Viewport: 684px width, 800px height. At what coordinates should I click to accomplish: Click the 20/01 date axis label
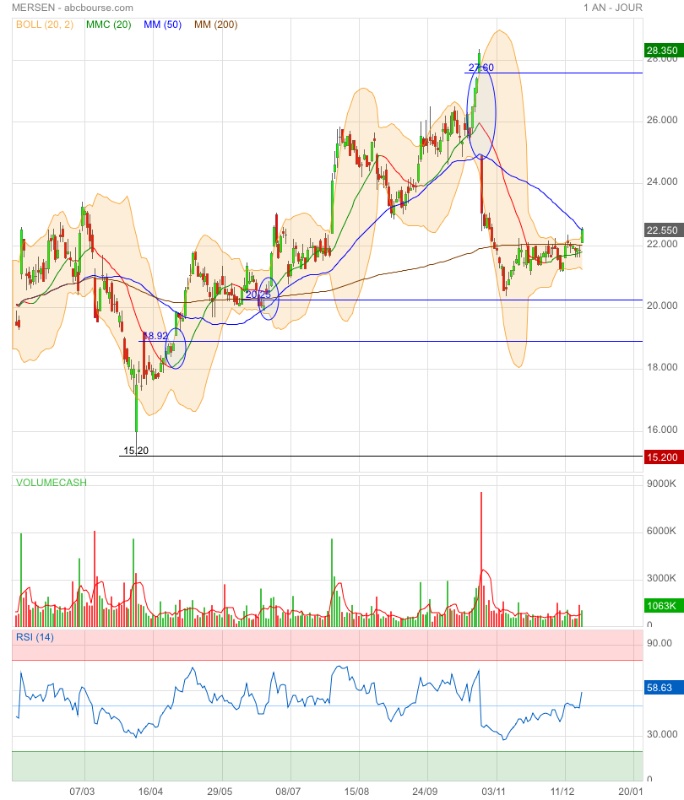[630, 791]
